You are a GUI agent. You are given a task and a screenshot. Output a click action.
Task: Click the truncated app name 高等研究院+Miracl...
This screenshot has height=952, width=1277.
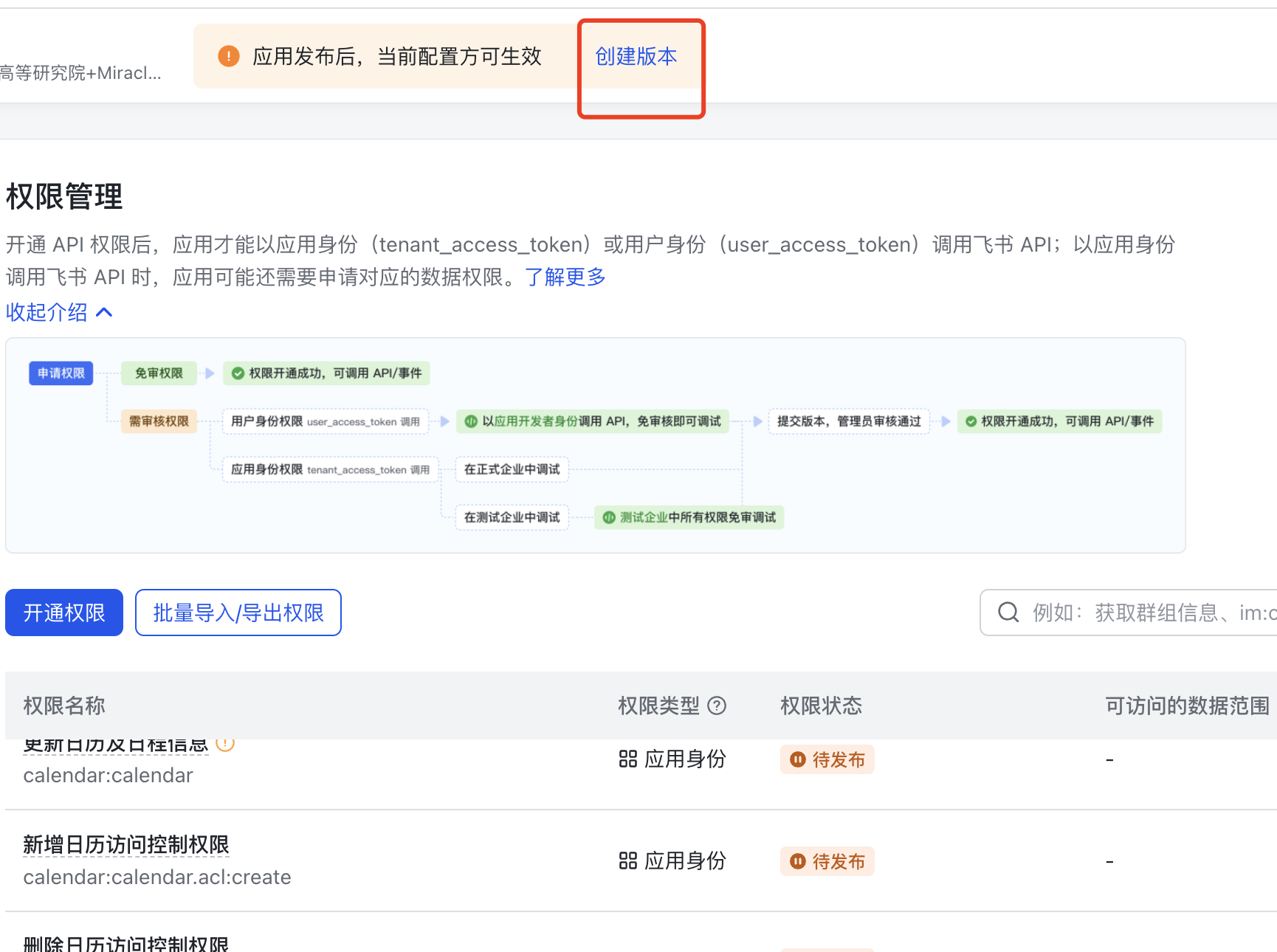pos(80,73)
